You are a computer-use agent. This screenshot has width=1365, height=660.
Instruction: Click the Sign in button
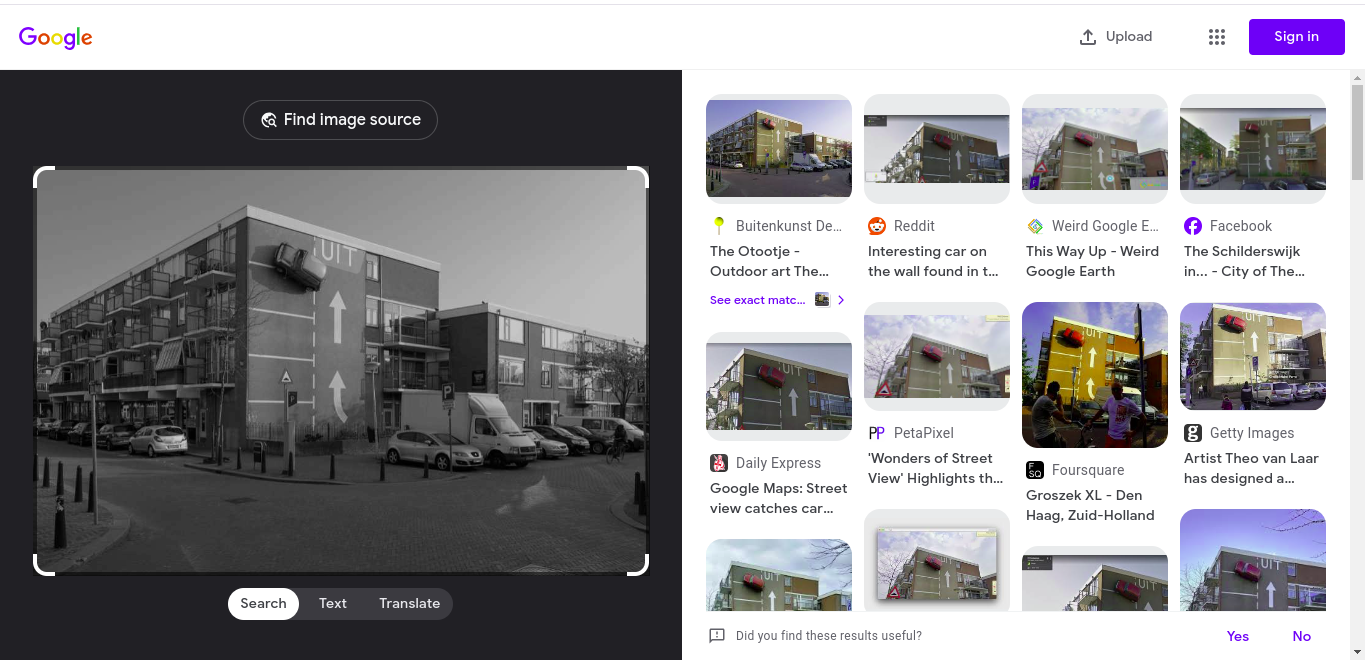click(x=1296, y=37)
